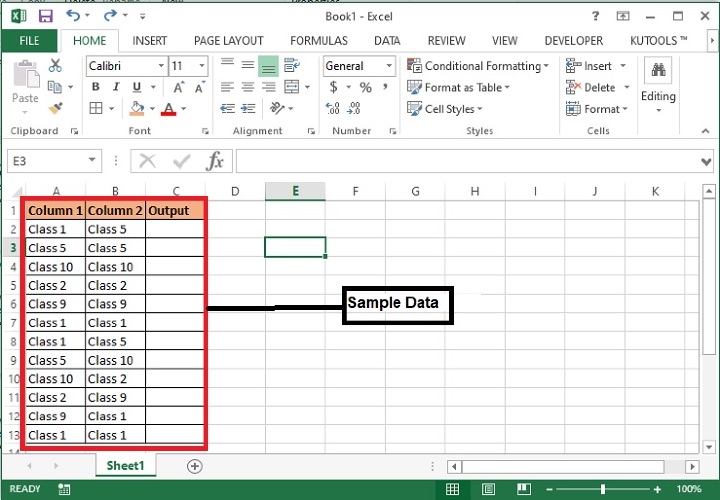Screen dimensions: 720x500
Task: Redo the last undone action
Action: pyautogui.click(x=110, y=16)
